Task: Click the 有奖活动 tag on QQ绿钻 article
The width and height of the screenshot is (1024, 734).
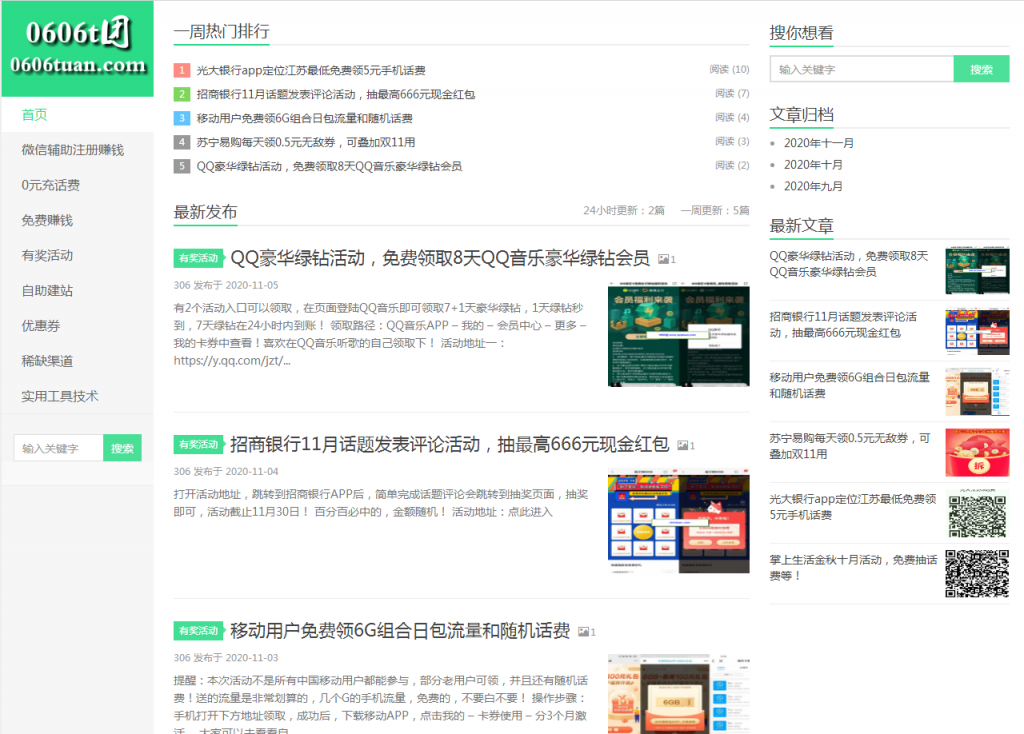Action: point(199,259)
